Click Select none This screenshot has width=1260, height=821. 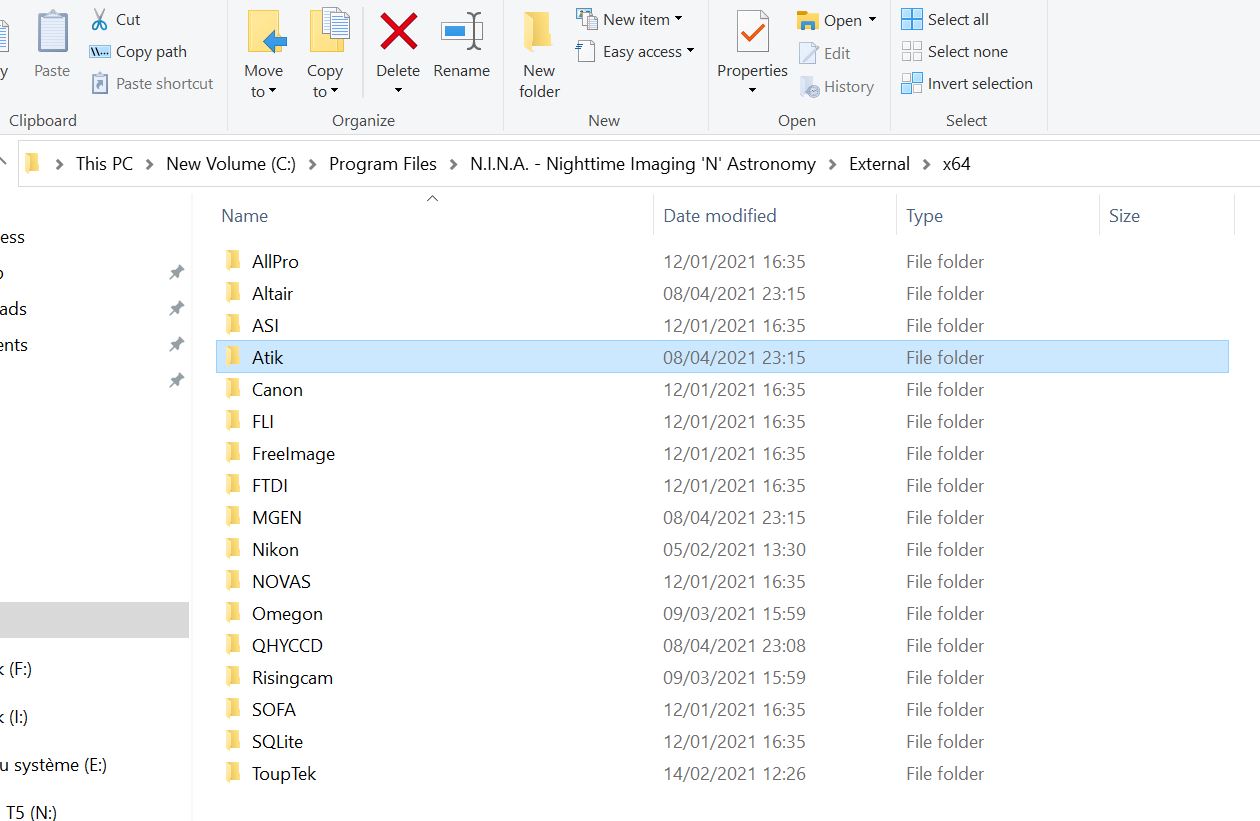(954, 51)
